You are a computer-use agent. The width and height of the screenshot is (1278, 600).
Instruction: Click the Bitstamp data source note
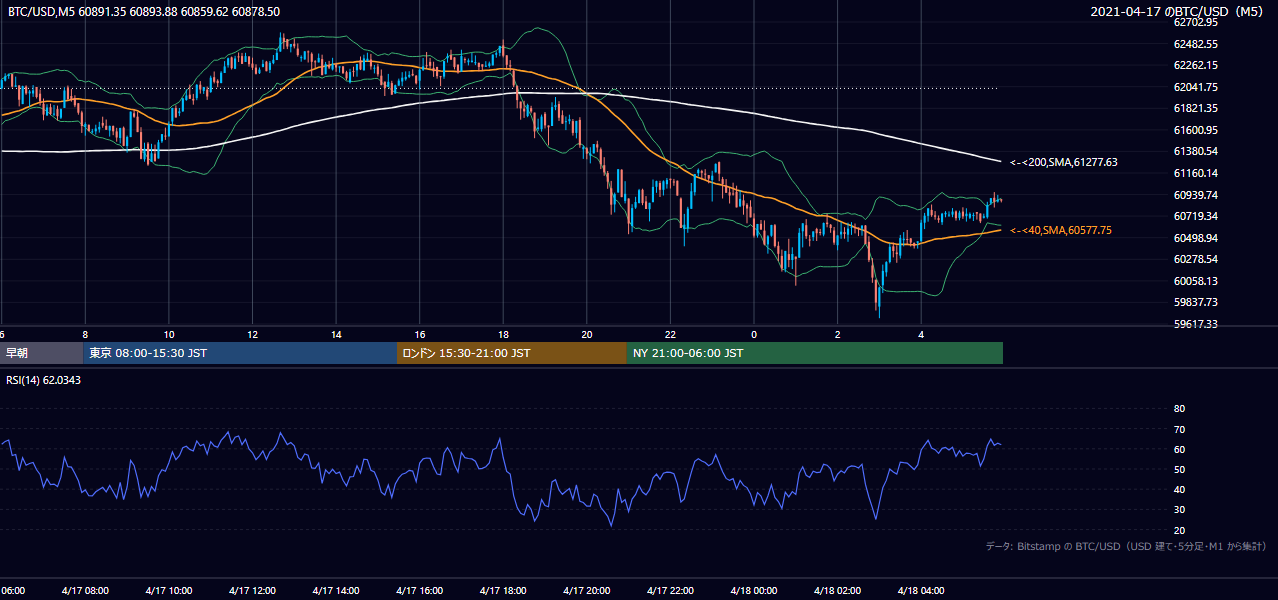pyautogui.click(x=1126, y=546)
